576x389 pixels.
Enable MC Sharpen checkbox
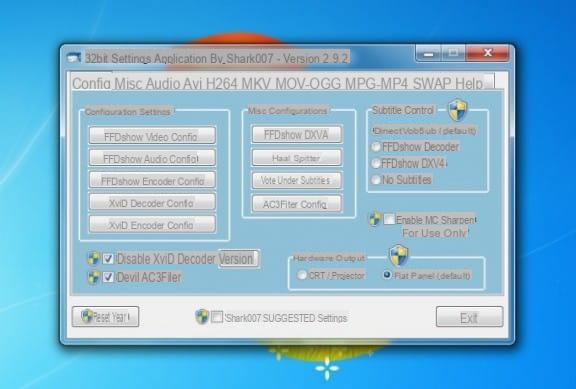tap(389, 219)
